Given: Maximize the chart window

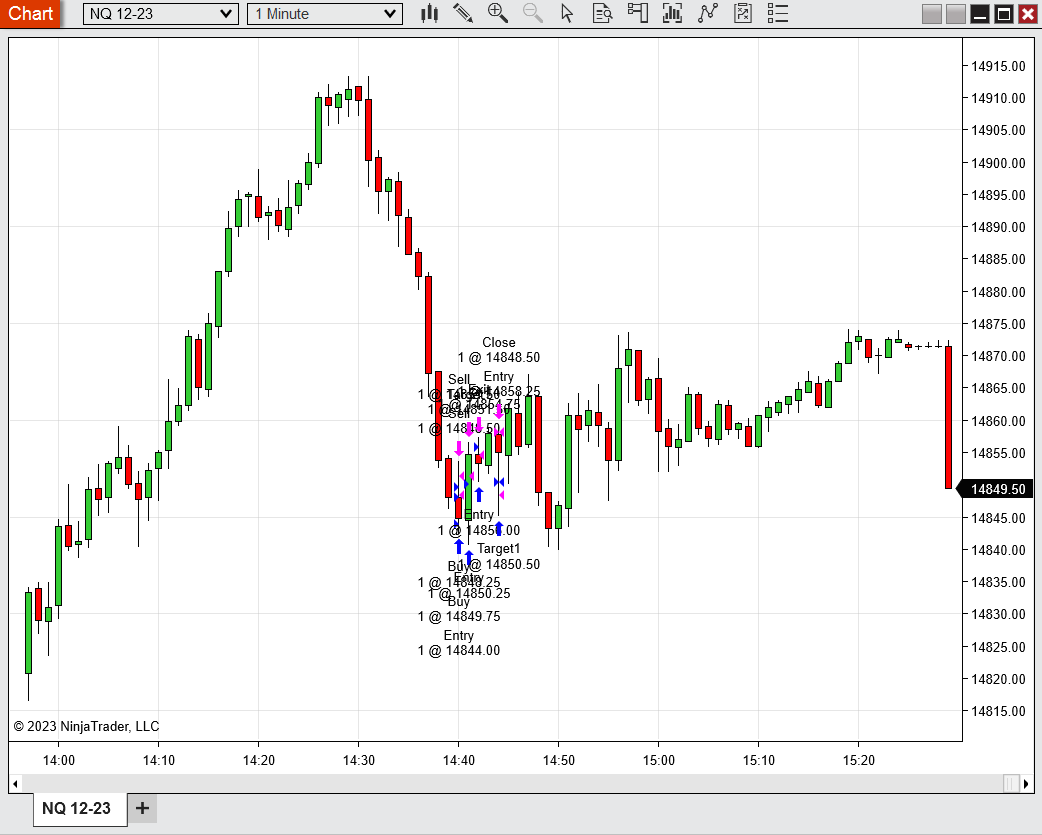Looking at the screenshot, I should pyautogui.click(x=1004, y=14).
